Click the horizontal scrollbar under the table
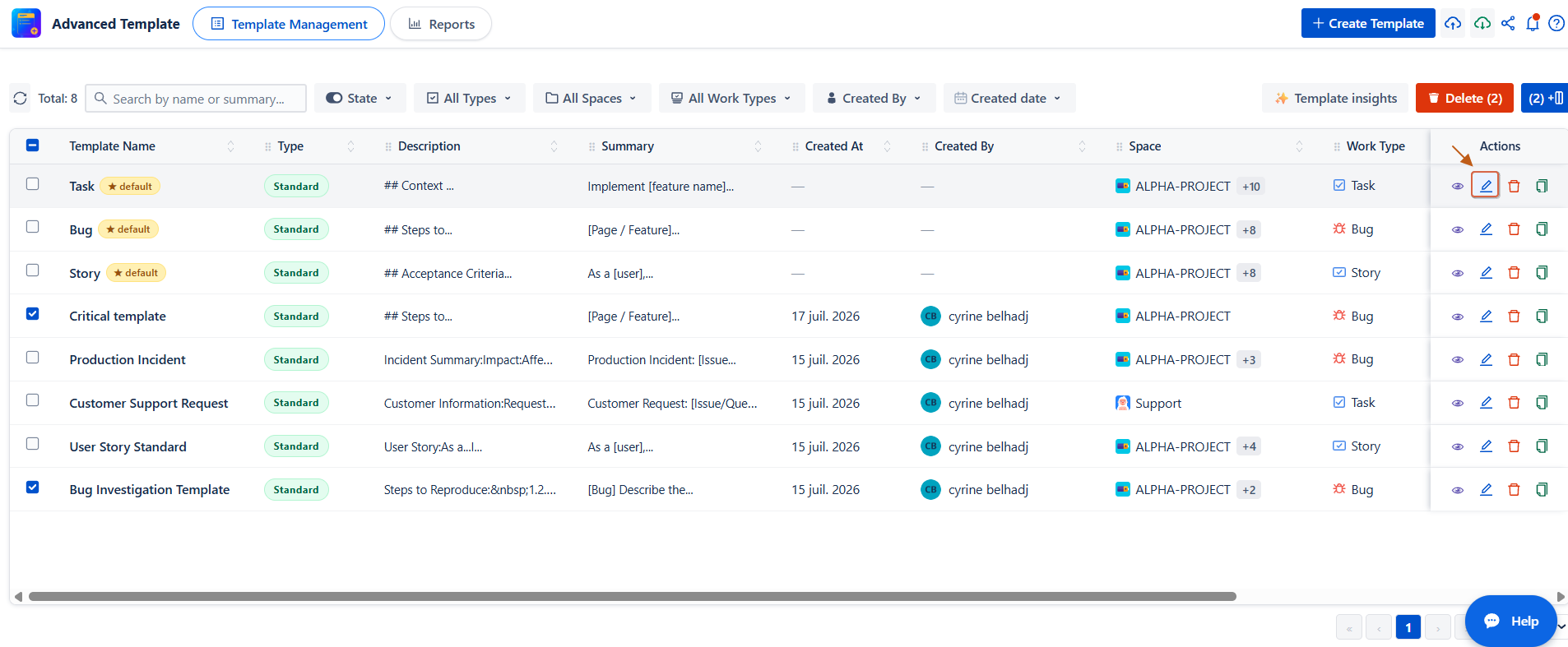This screenshot has width=1568, height=647. (632, 597)
